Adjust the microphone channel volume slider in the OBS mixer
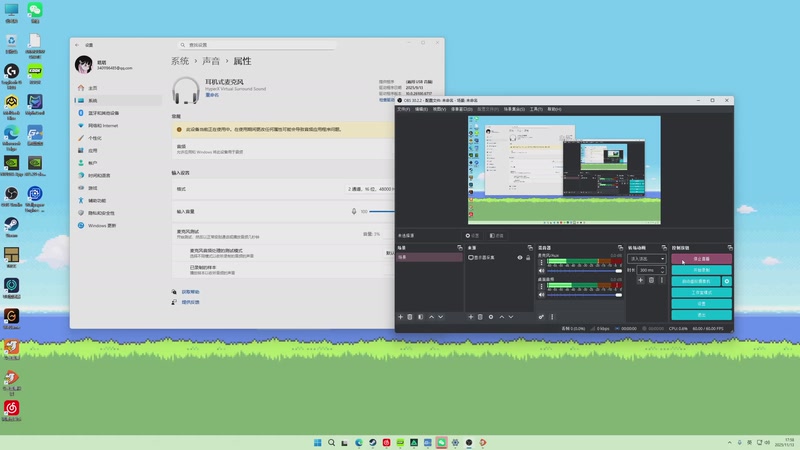 tap(584, 271)
